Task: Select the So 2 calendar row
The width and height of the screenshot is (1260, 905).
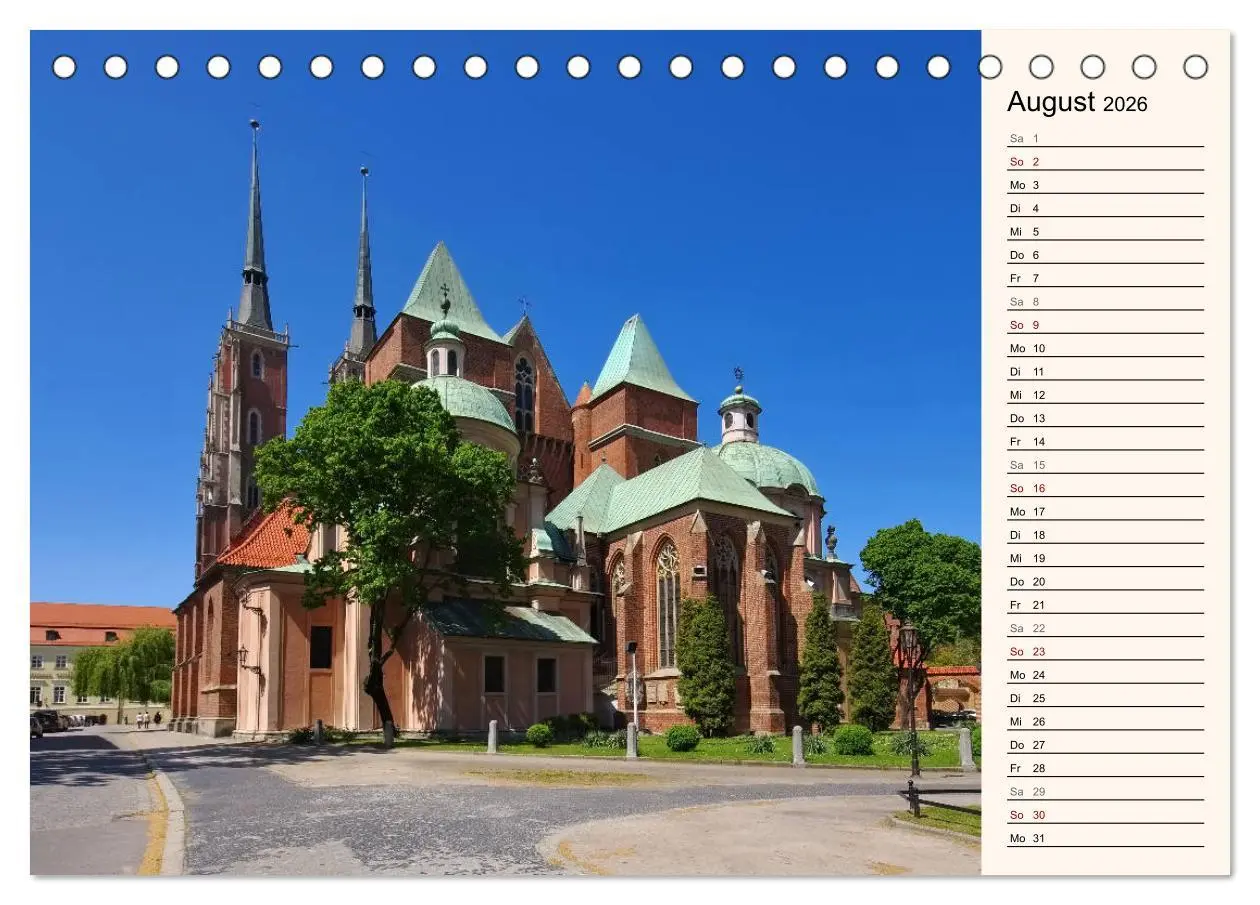Action: coord(1105,161)
